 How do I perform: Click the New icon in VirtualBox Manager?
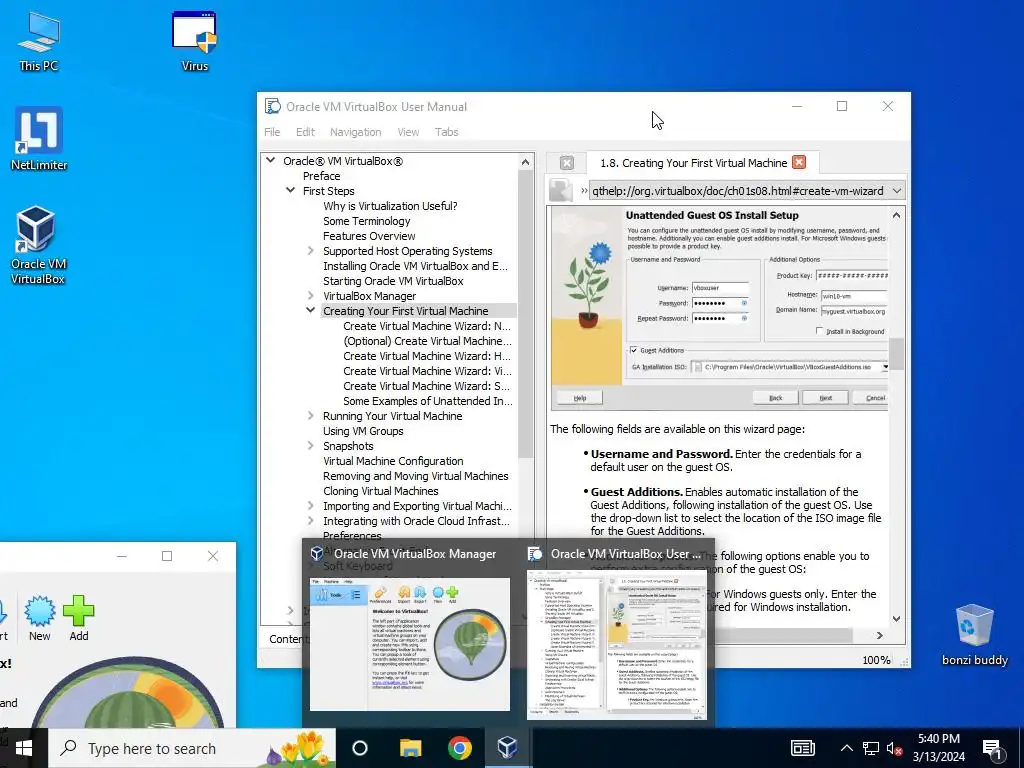(40, 618)
